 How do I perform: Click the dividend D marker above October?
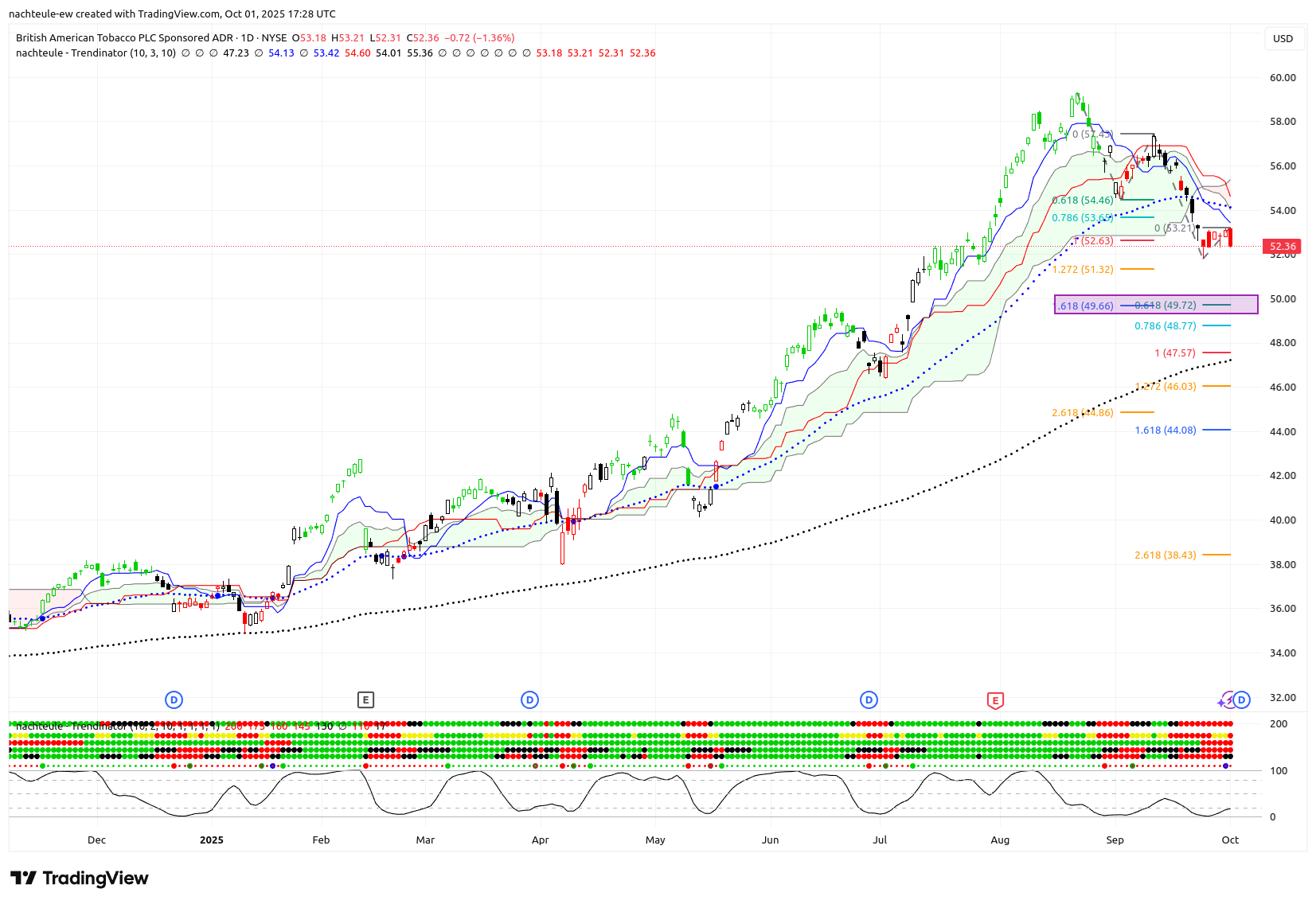click(1242, 700)
